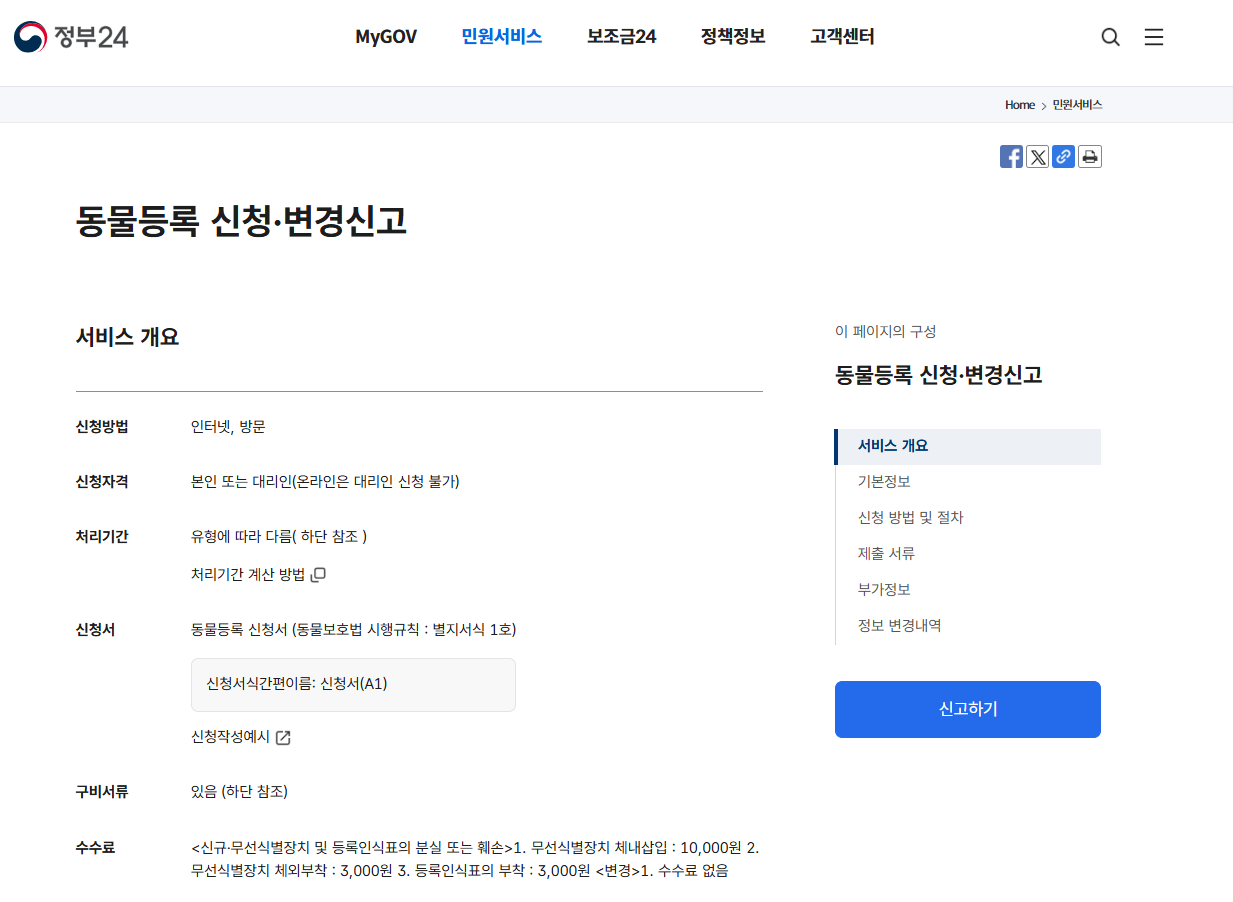Open the 정책정보 menu
Screen dimensions: 1233x902
point(731,36)
